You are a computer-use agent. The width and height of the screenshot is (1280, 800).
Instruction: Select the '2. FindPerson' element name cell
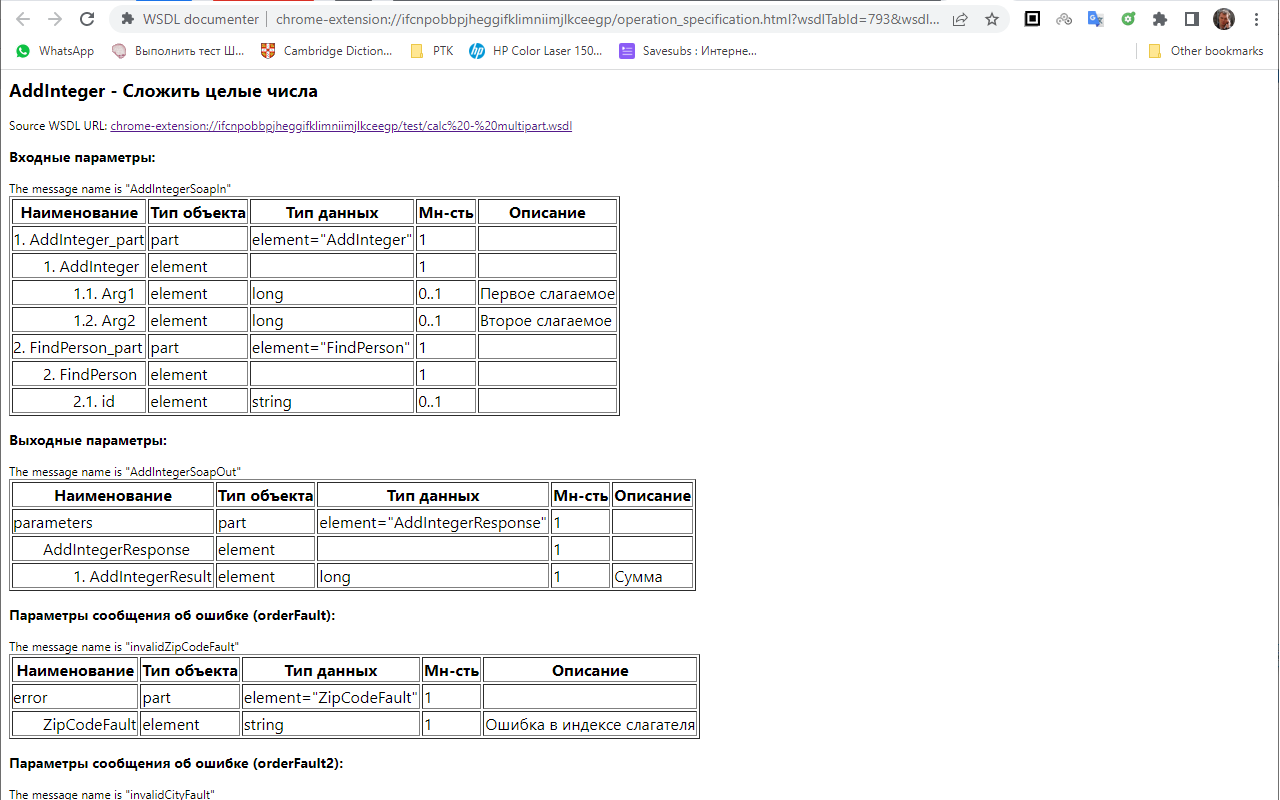[x=79, y=374]
